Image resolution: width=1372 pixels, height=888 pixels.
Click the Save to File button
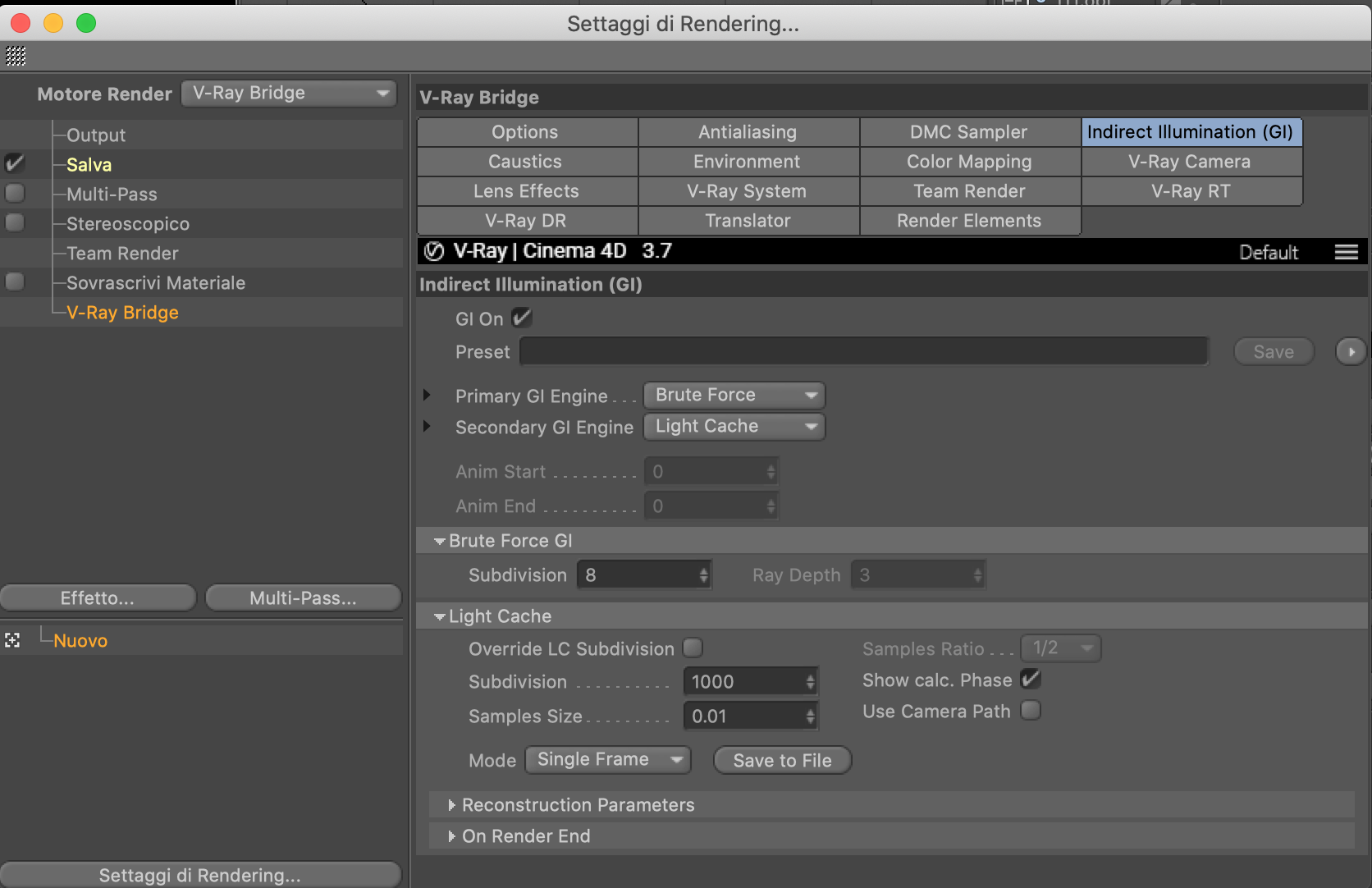click(x=782, y=760)
